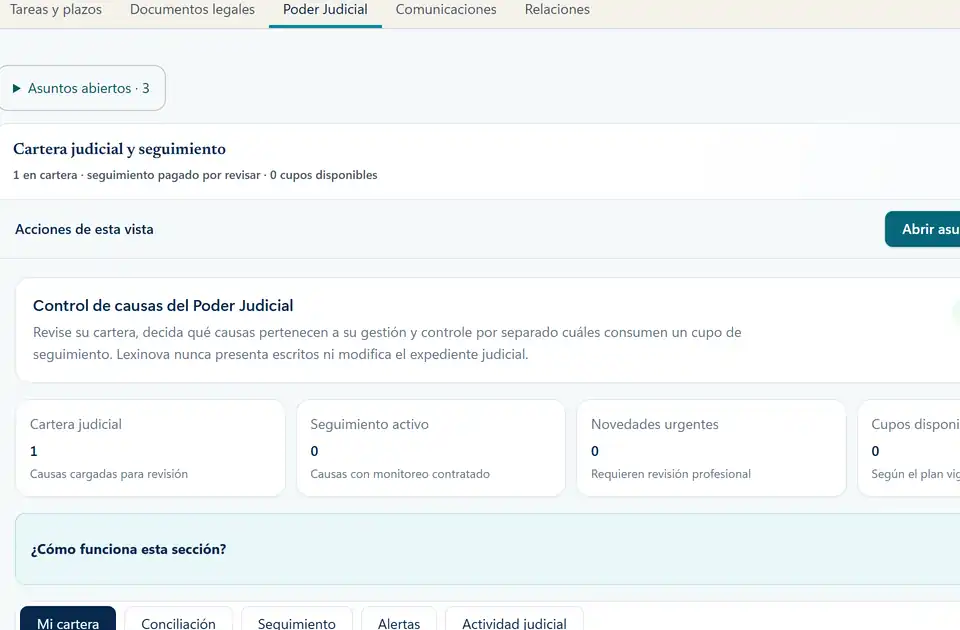This screenshot has width=960, height=630.
Task: Select the Mi cartera sub-tab
Action: [68, 620]
